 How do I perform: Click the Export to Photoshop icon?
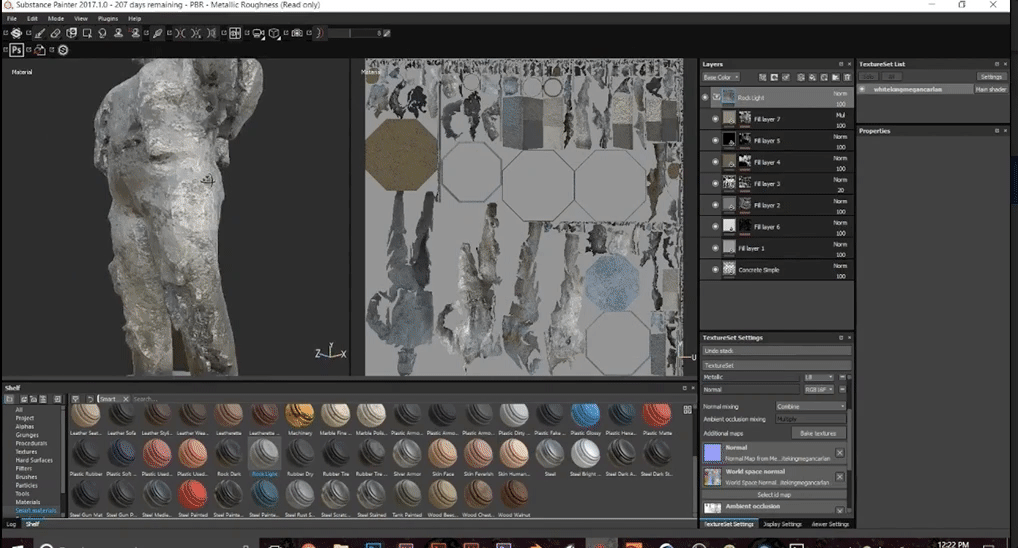point(18,50)
